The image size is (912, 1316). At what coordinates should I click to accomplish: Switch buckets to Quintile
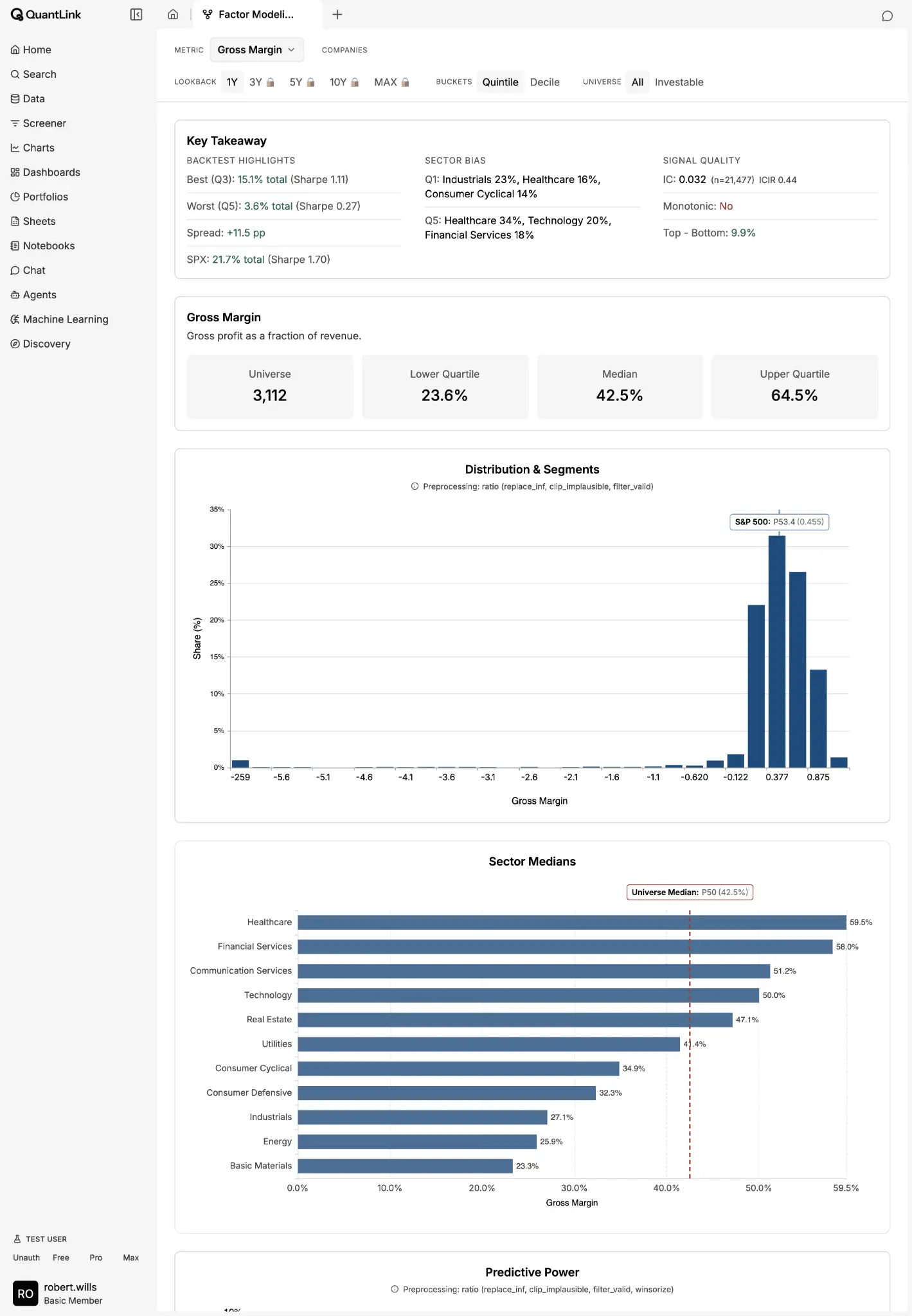point(500,82)
